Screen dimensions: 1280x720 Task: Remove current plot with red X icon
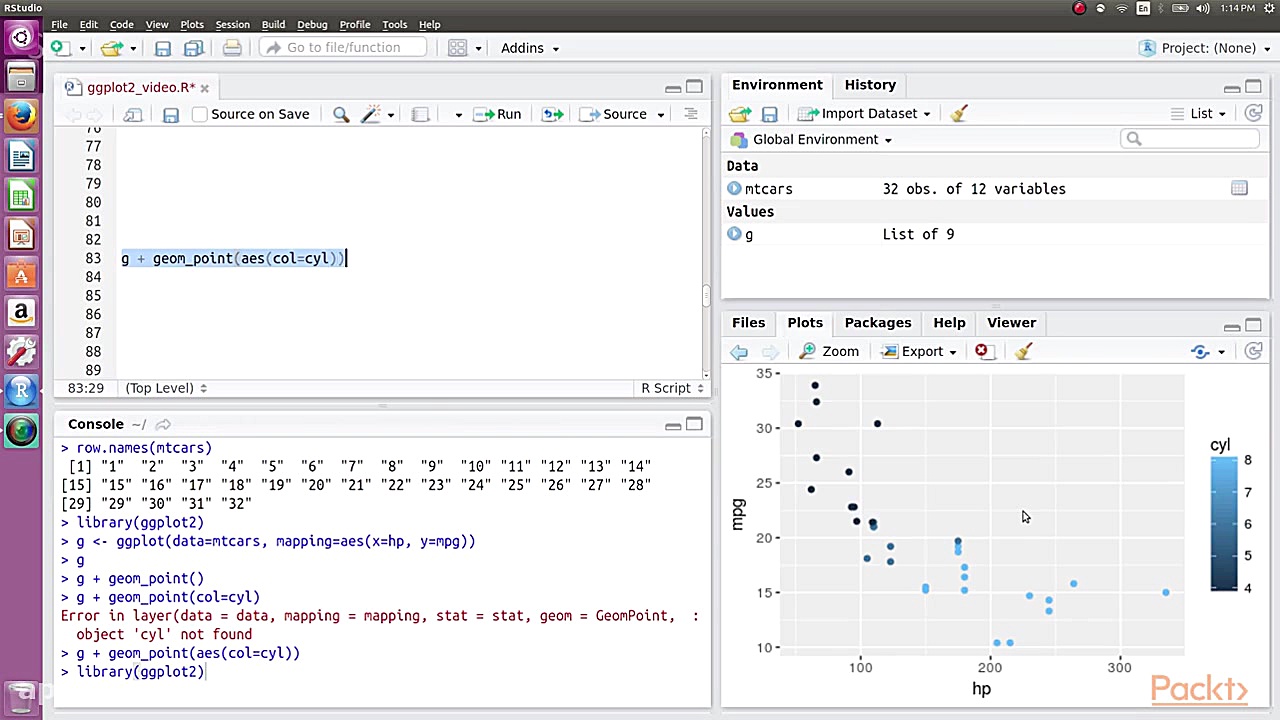pos(981,351)
